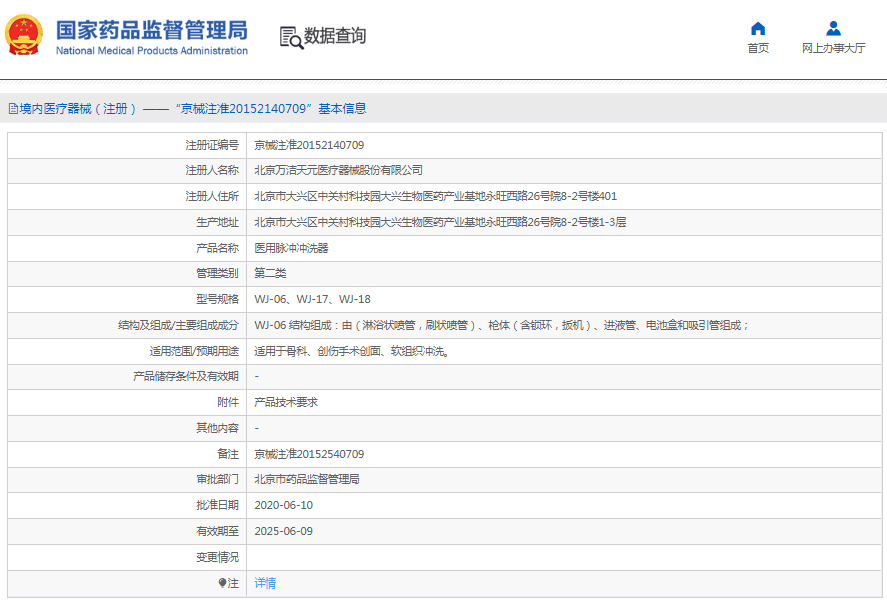Open 网上办事大厅 text link
Image resolution: width=887 pixels, height=602 pixels.
click(x=833, y=48)
